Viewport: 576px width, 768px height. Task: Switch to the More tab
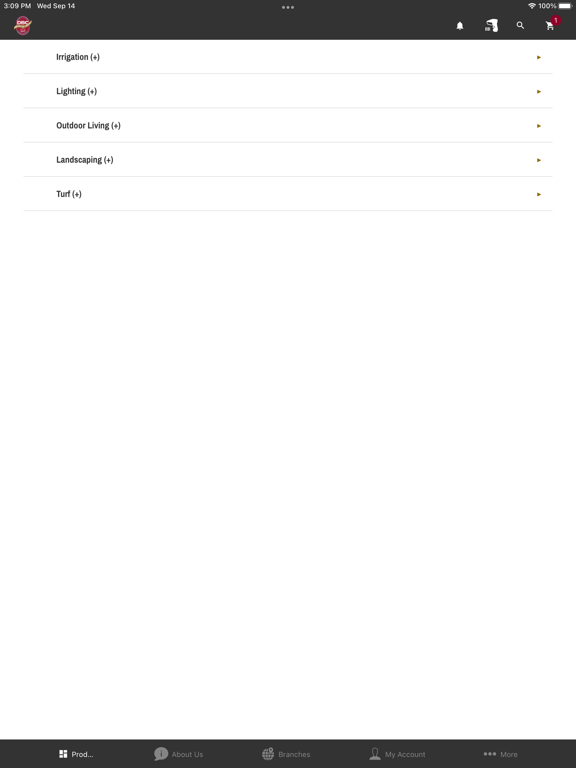coord(500,754)
